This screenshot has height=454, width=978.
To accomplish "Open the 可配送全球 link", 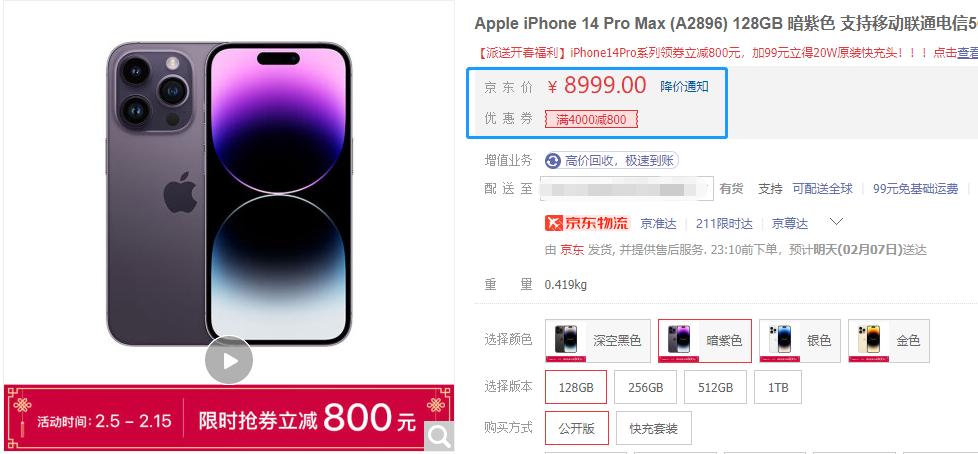I will tap(822, 188).
